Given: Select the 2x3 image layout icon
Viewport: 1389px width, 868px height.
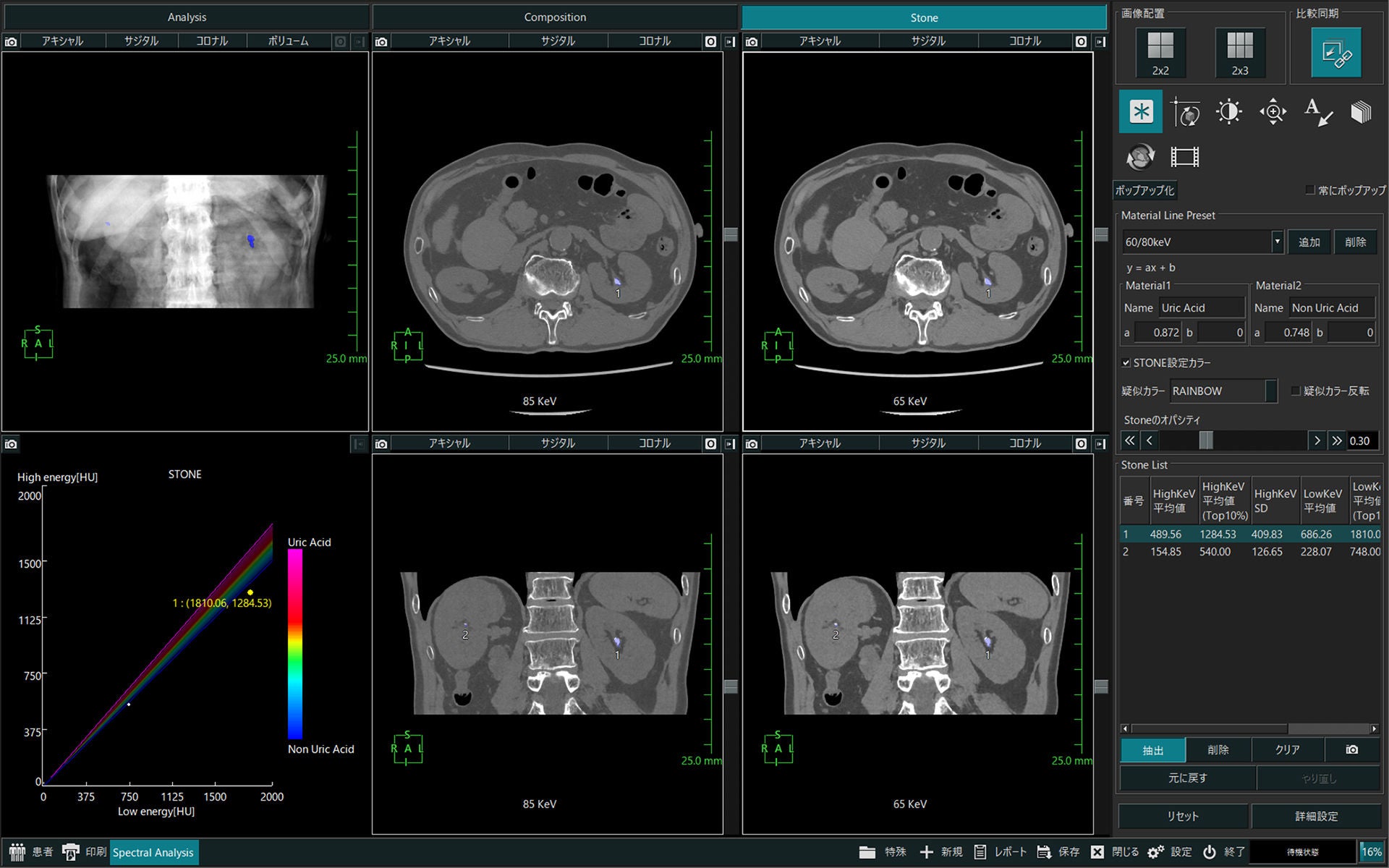Looking at the screenshot, I should click(x=1240, y=53).
